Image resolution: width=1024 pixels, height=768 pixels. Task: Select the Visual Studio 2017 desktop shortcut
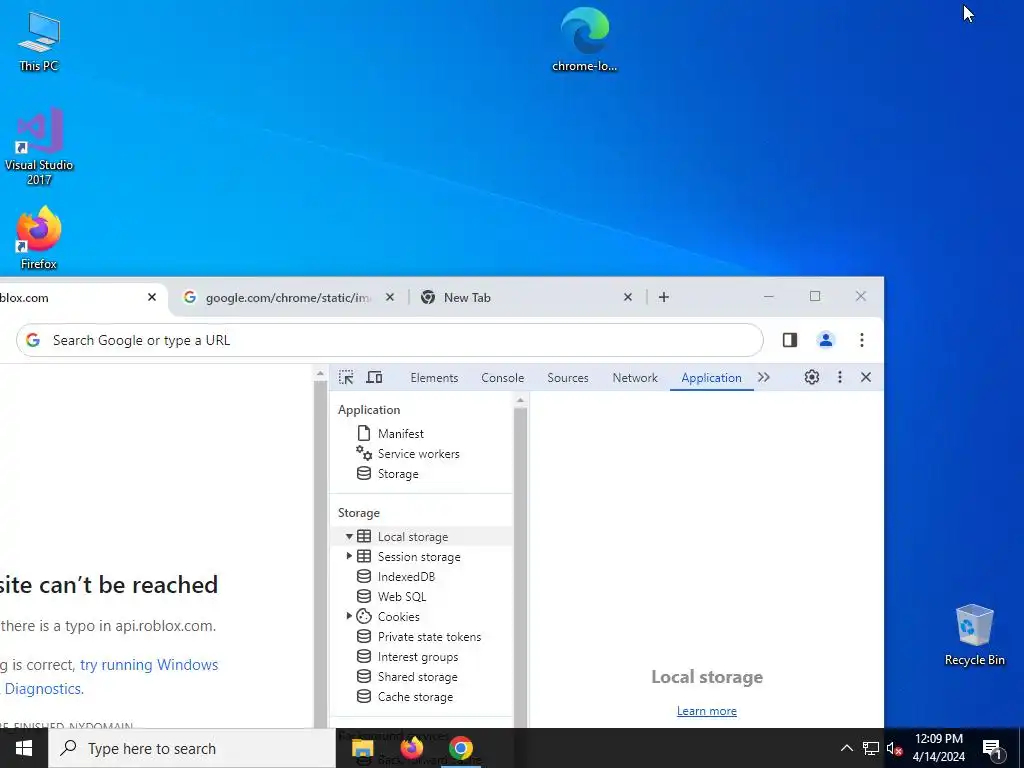tap(39, 146)
